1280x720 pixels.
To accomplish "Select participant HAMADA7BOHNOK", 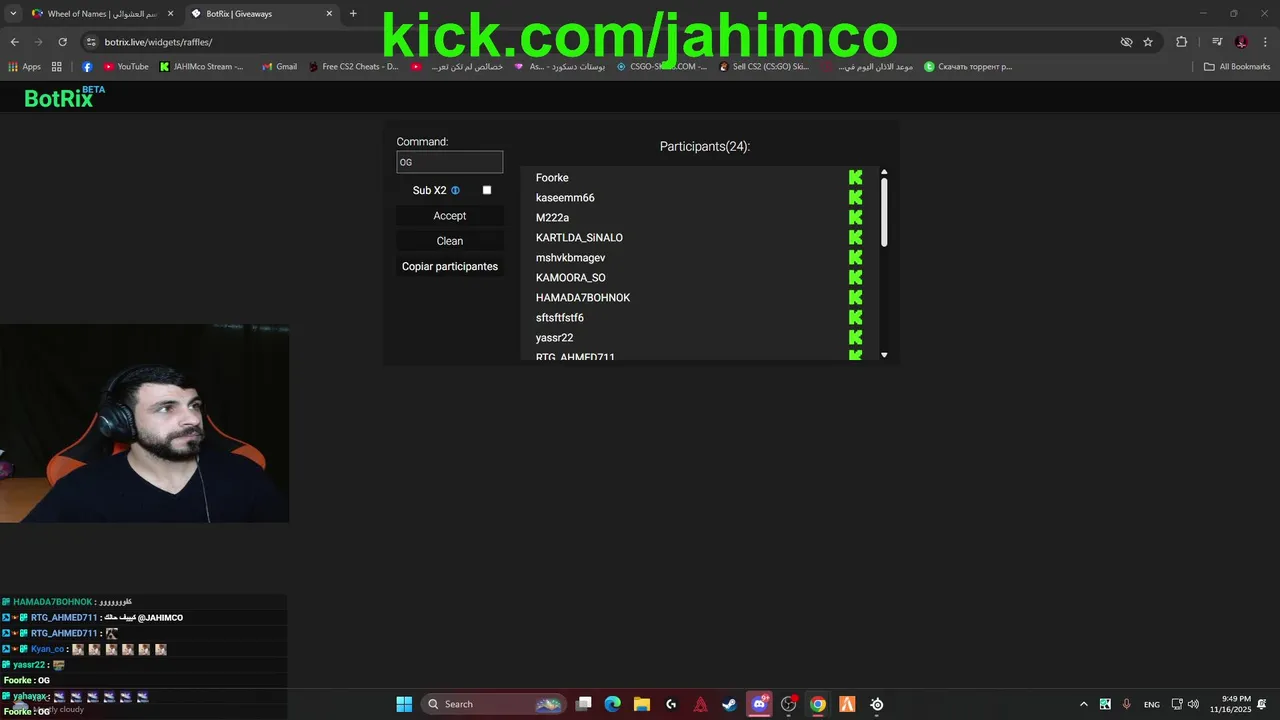I will pyautogui.click(x=583, y=298).
